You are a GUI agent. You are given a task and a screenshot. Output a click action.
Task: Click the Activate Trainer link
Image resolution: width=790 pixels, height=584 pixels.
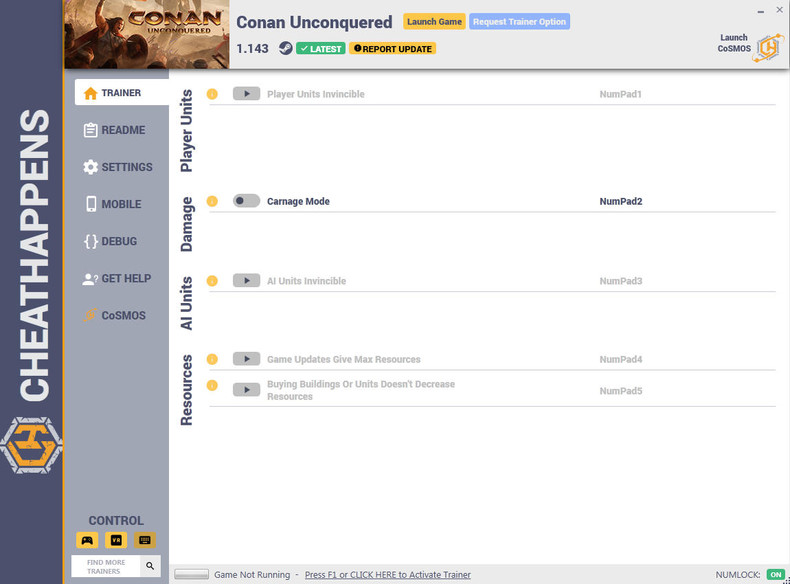387,574
